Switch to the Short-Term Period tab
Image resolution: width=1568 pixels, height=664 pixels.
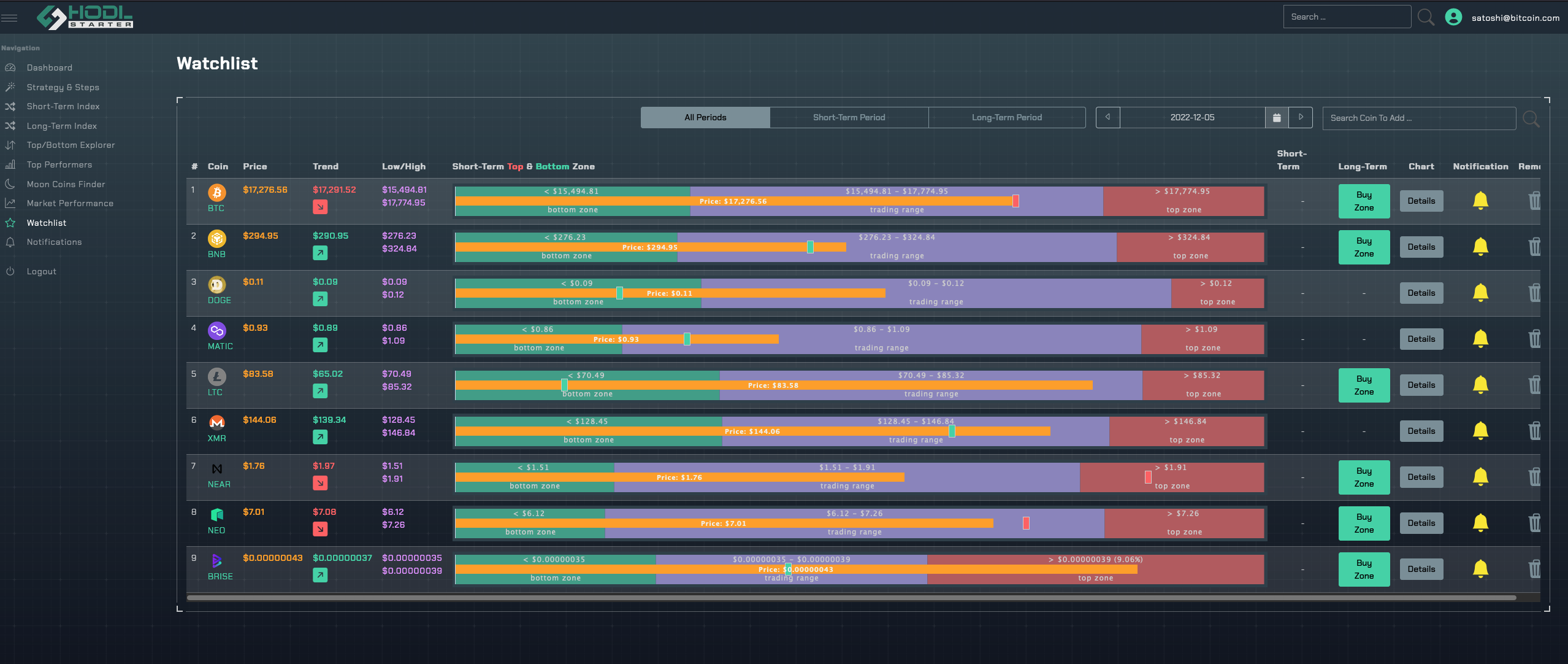849,117
